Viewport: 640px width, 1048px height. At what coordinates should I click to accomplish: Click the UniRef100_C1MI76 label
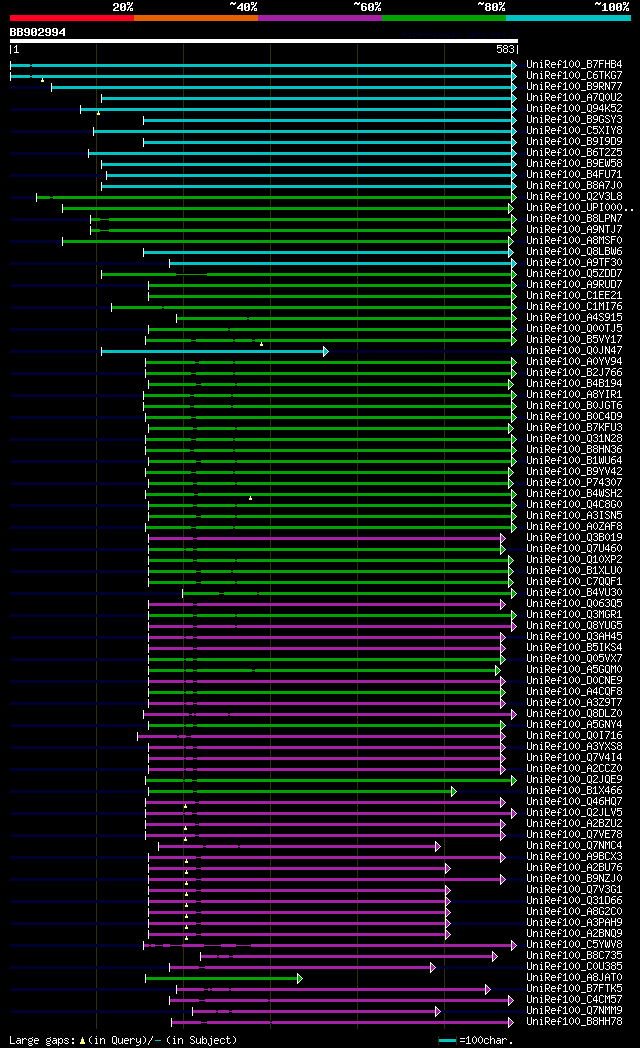[574, 306]
